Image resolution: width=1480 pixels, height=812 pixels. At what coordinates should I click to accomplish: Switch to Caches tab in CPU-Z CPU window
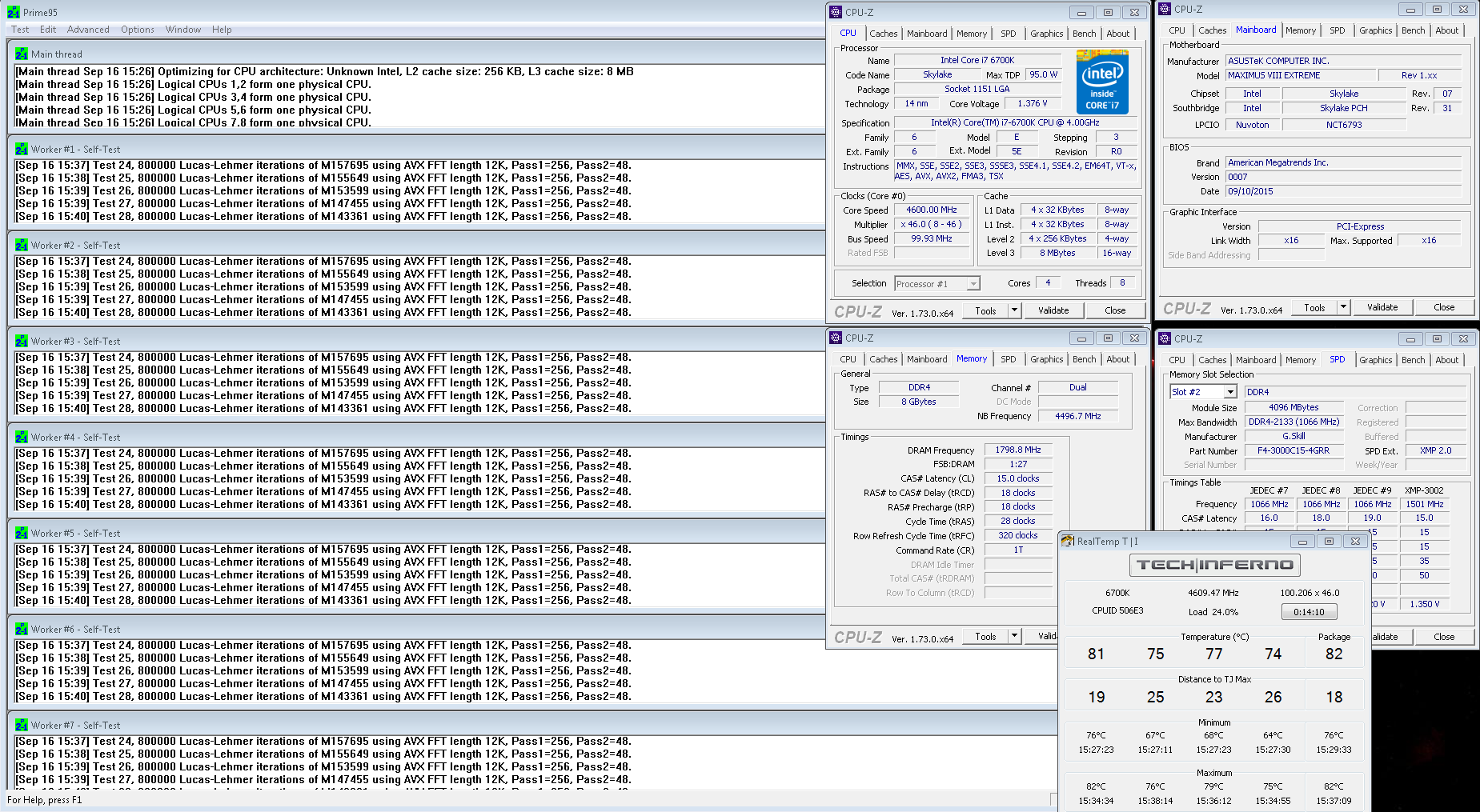click(884, 34)
